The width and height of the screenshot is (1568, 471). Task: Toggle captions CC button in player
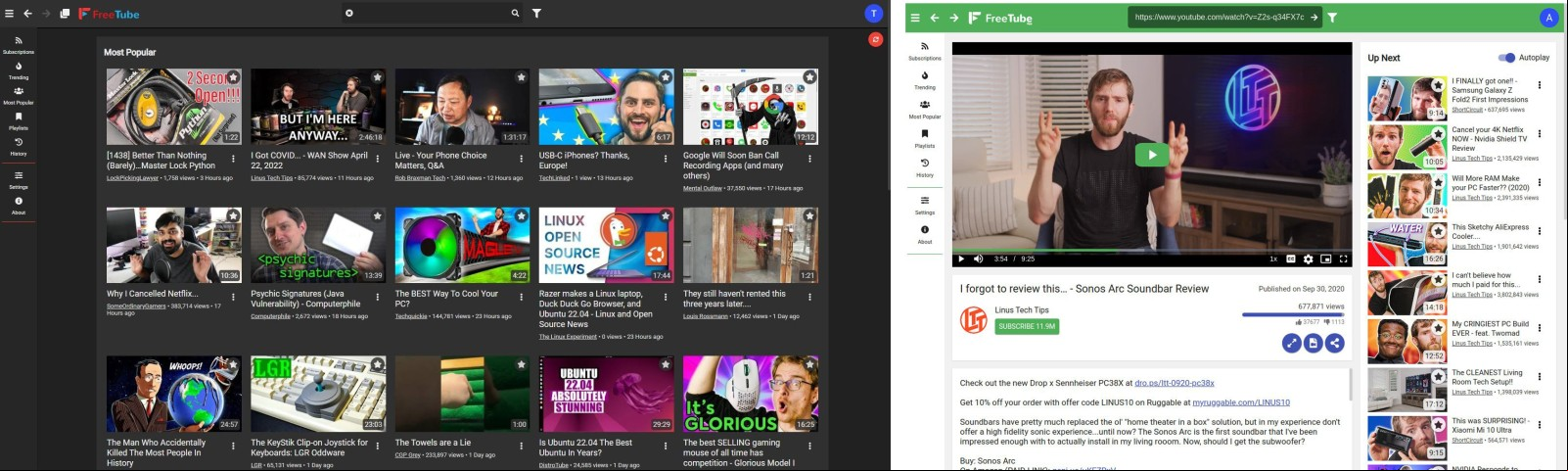pyautogui.click(x=1291, y=259)
